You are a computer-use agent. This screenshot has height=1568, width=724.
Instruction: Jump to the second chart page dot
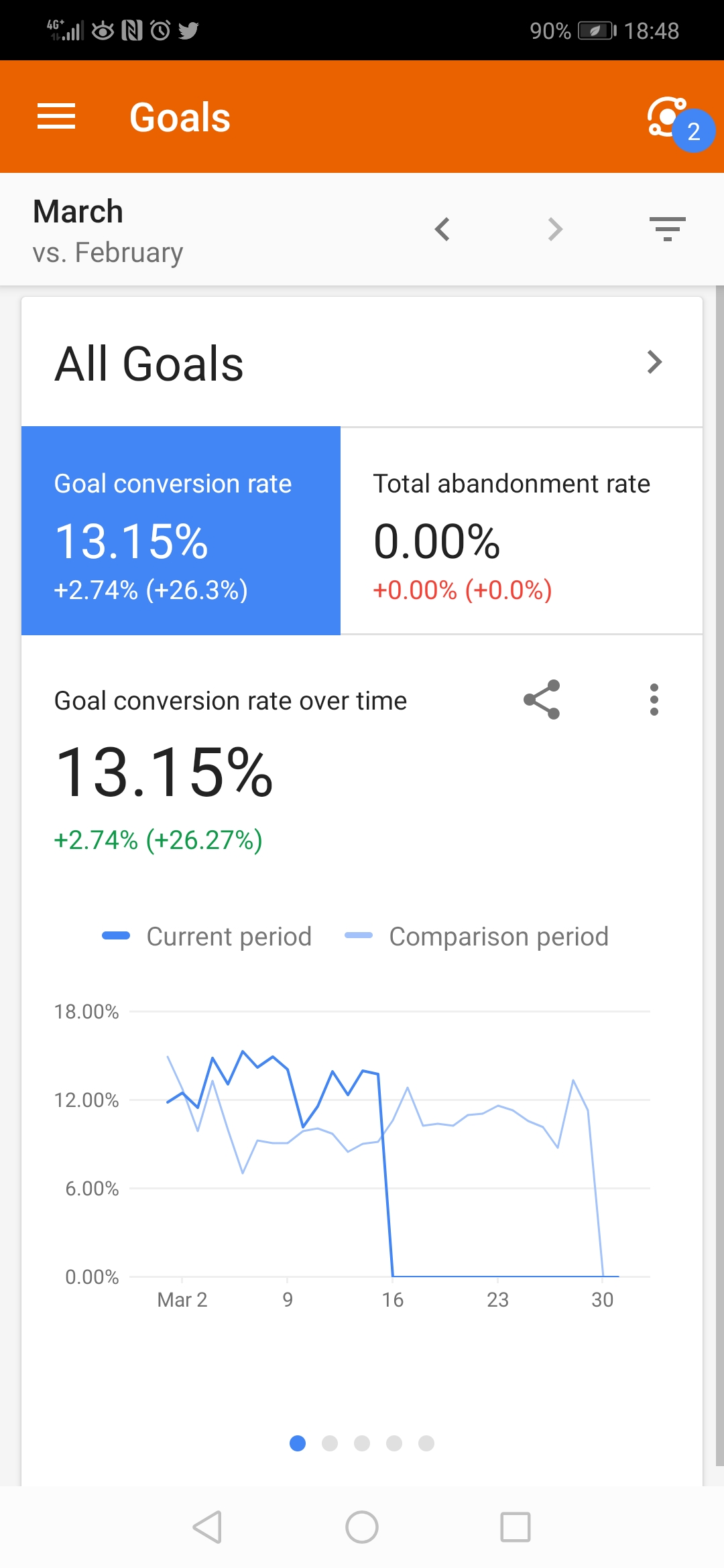(330, 1443)
